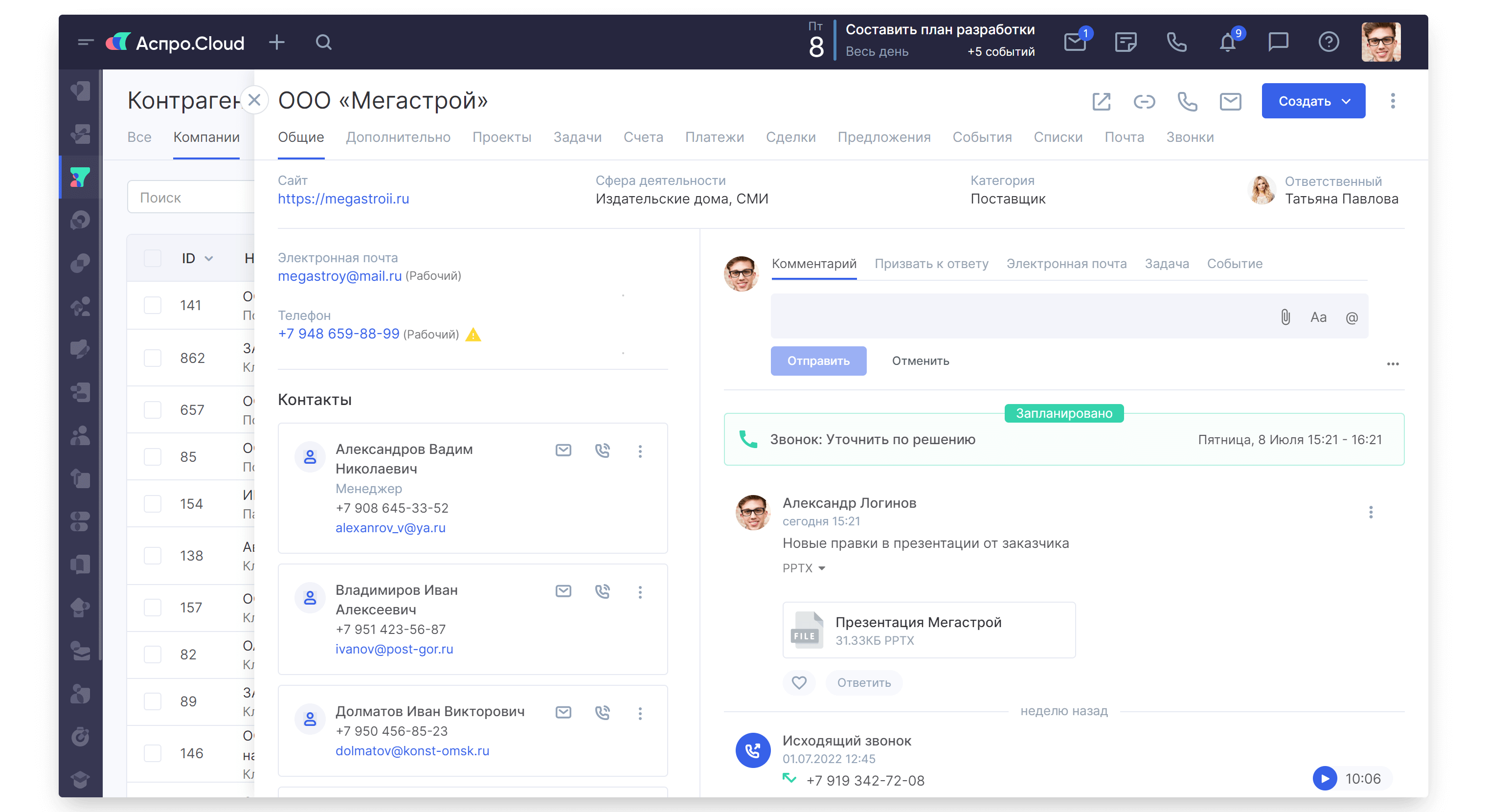Toggle text formatting Aa in comment box
1487x812 pixels.
(1318, 317)
